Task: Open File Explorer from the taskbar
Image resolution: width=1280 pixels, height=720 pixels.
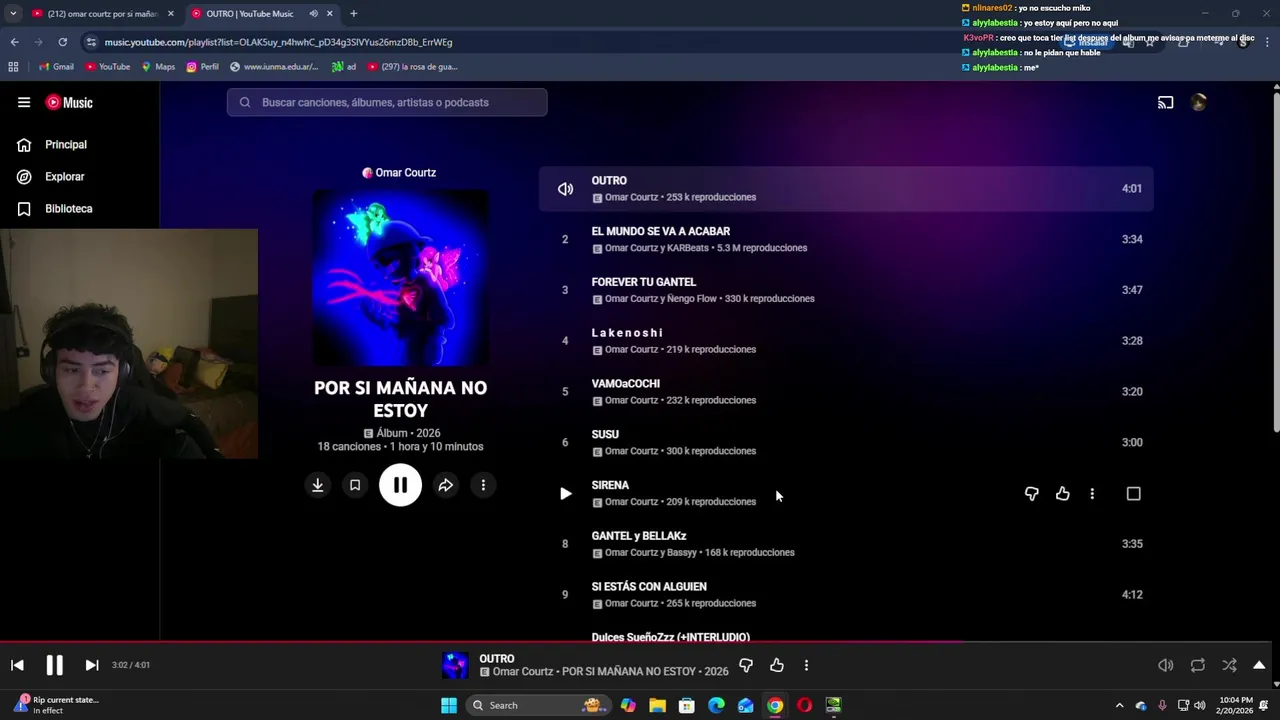Action: [657, 705]
